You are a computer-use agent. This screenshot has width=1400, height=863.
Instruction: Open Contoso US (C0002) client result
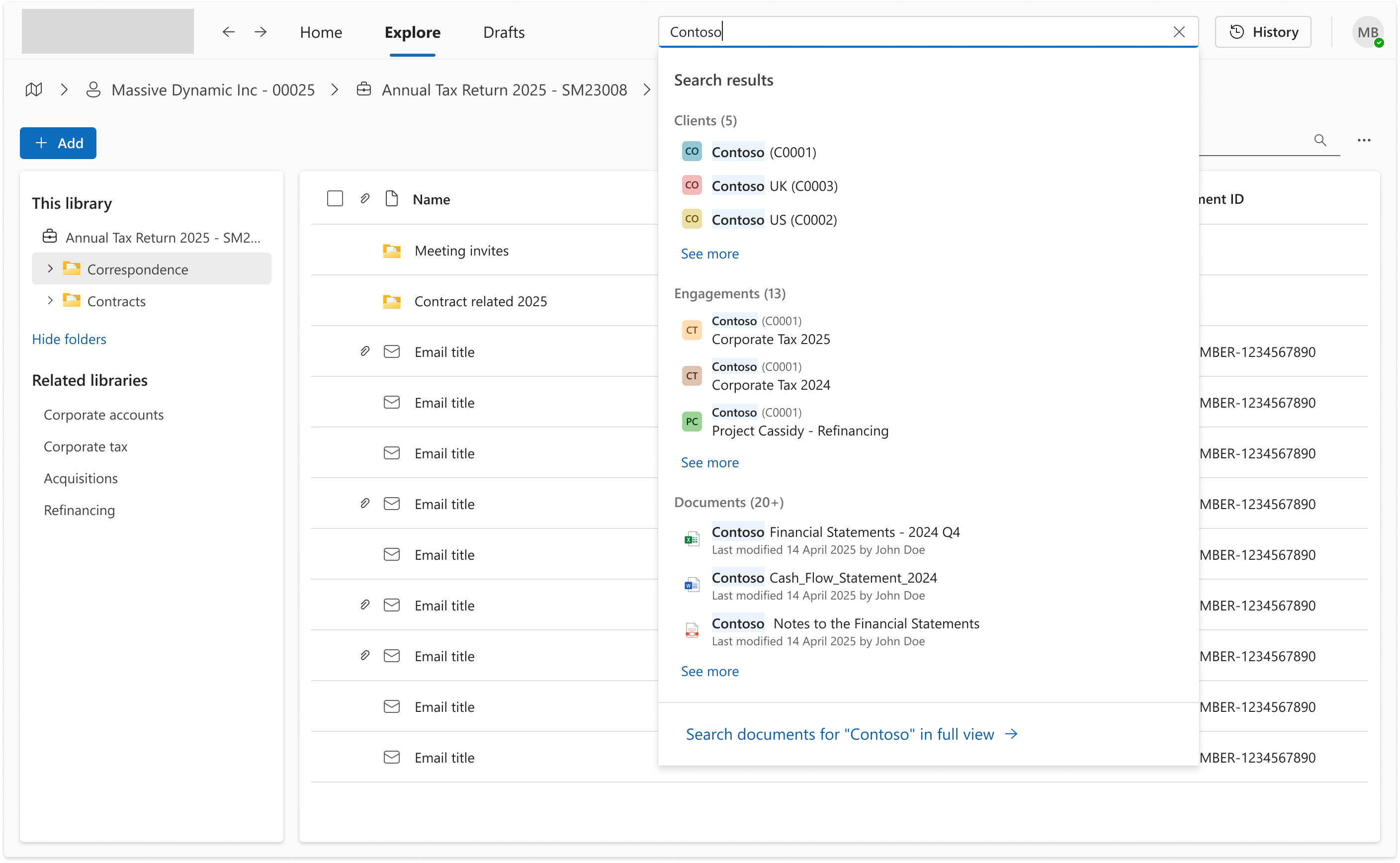[x=759, y=219]
